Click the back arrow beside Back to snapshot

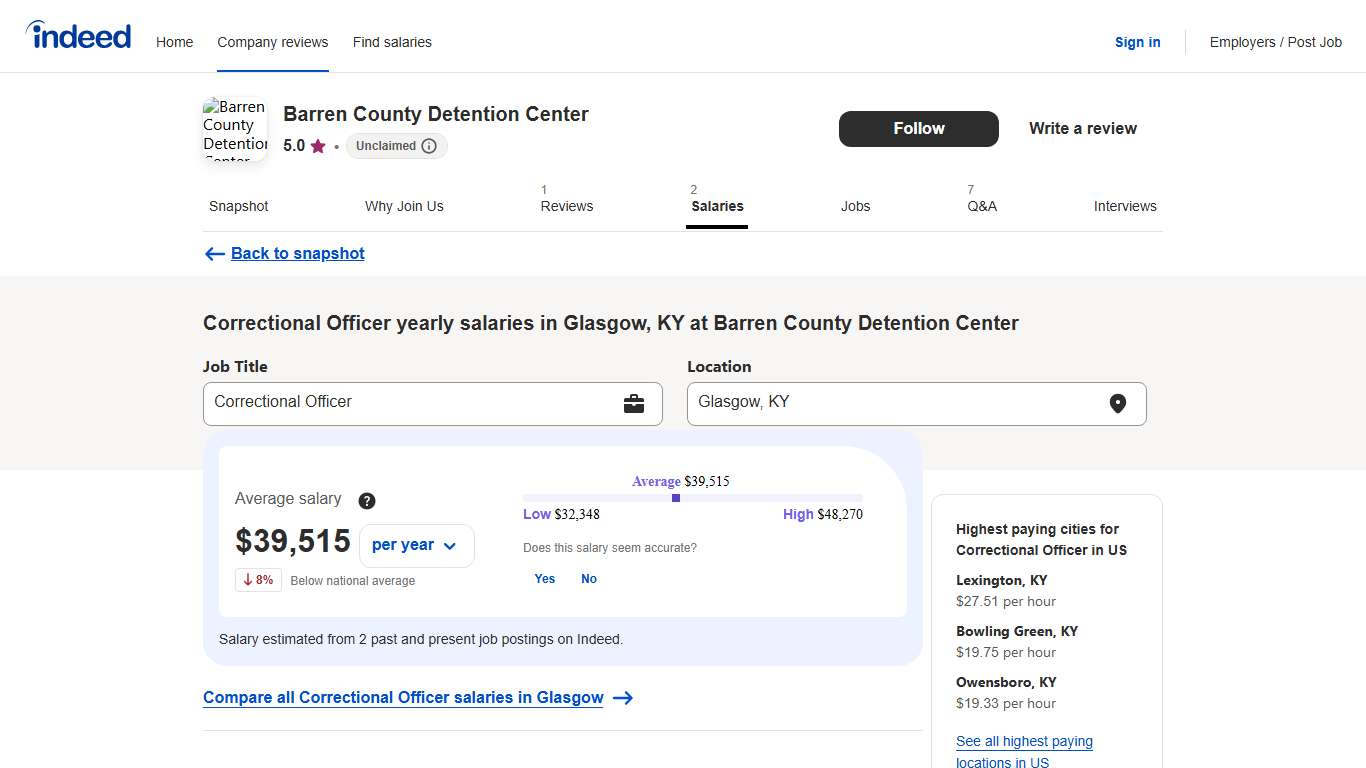(214, 254)
